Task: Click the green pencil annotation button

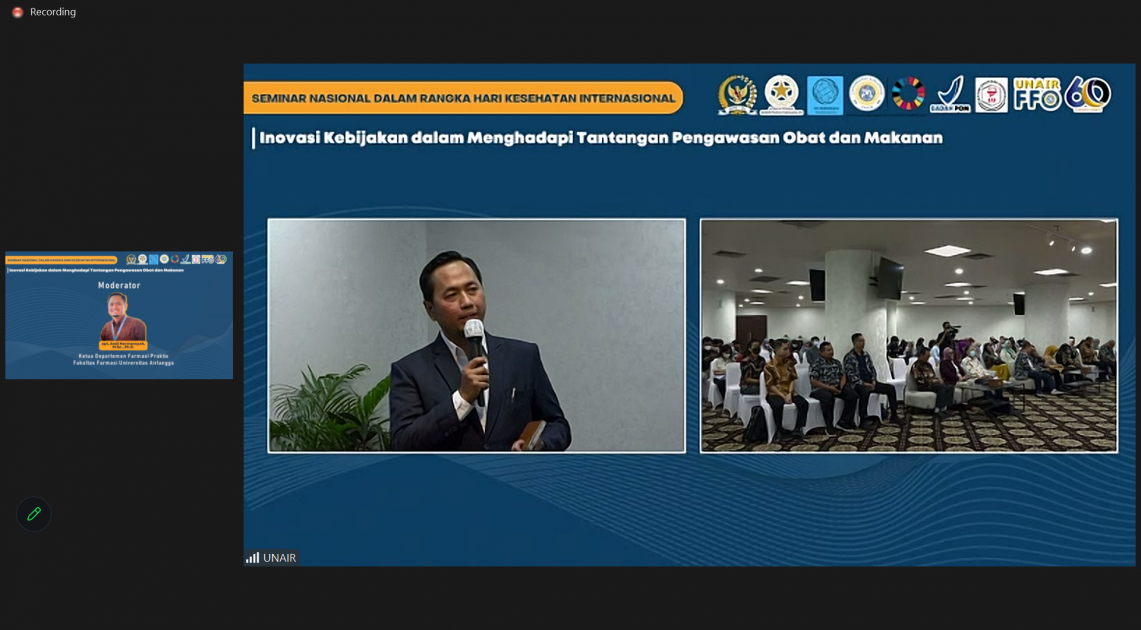Action: pyautogui.click(x=34, y=514)
